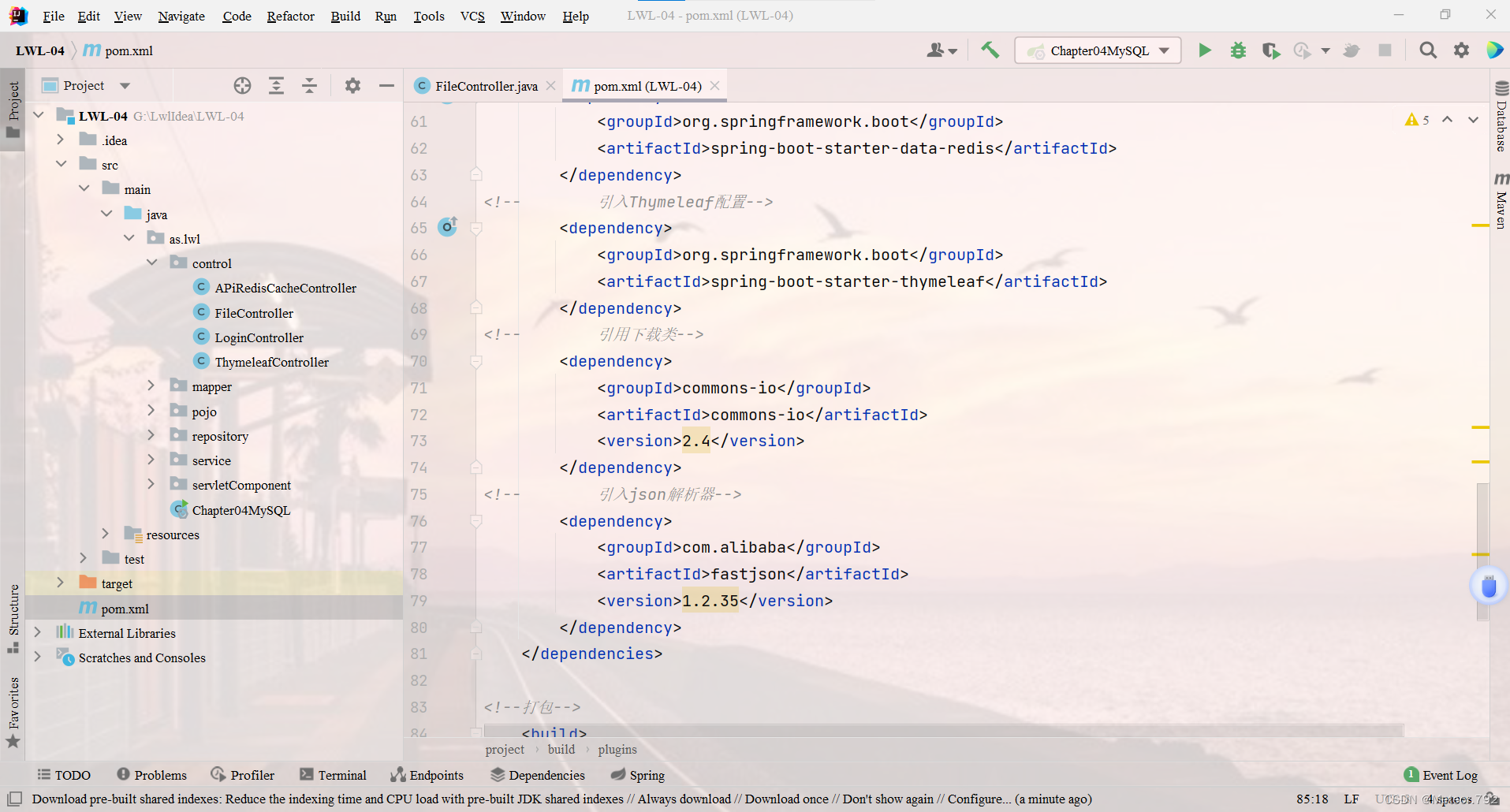Click the locate target crosshair icon
This screenshot has width=1510, height=812.
point(242,86)
